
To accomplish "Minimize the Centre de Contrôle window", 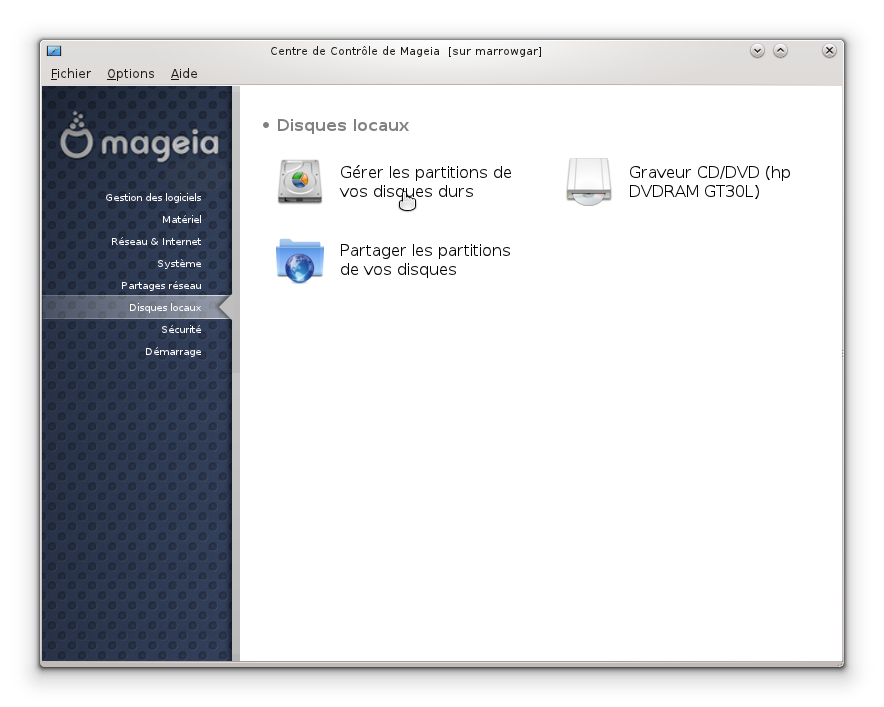I will (x=757, y=51).
